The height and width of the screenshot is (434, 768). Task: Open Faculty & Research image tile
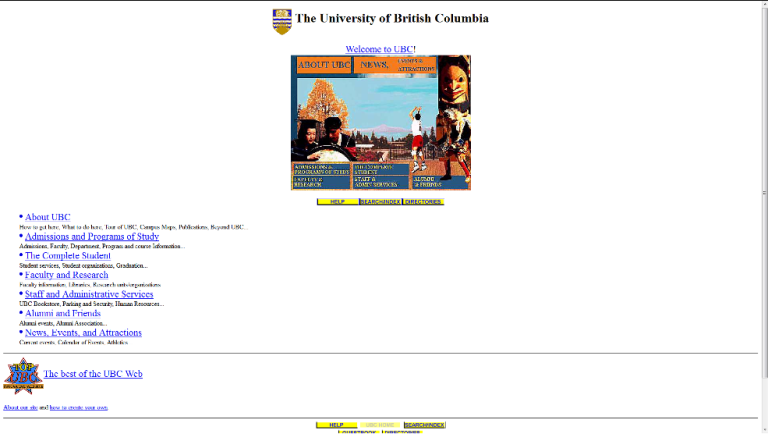[x=321, y=182]
